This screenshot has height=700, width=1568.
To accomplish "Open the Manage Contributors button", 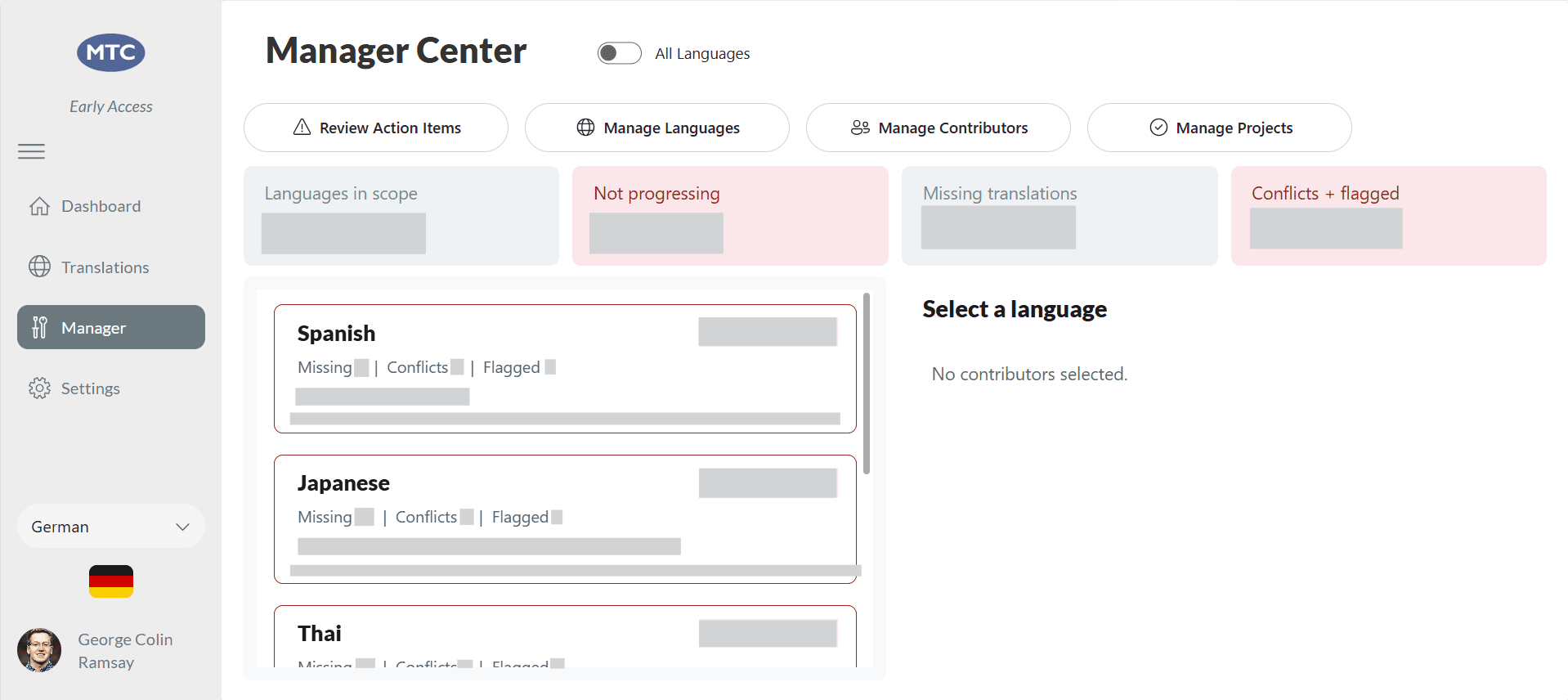I will coord(939,128).
